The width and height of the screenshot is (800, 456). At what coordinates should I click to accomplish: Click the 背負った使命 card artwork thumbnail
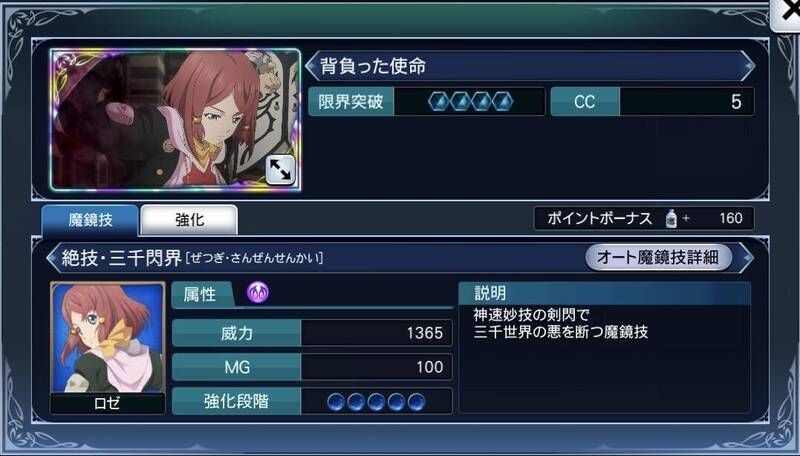click(x=176, y=120)
